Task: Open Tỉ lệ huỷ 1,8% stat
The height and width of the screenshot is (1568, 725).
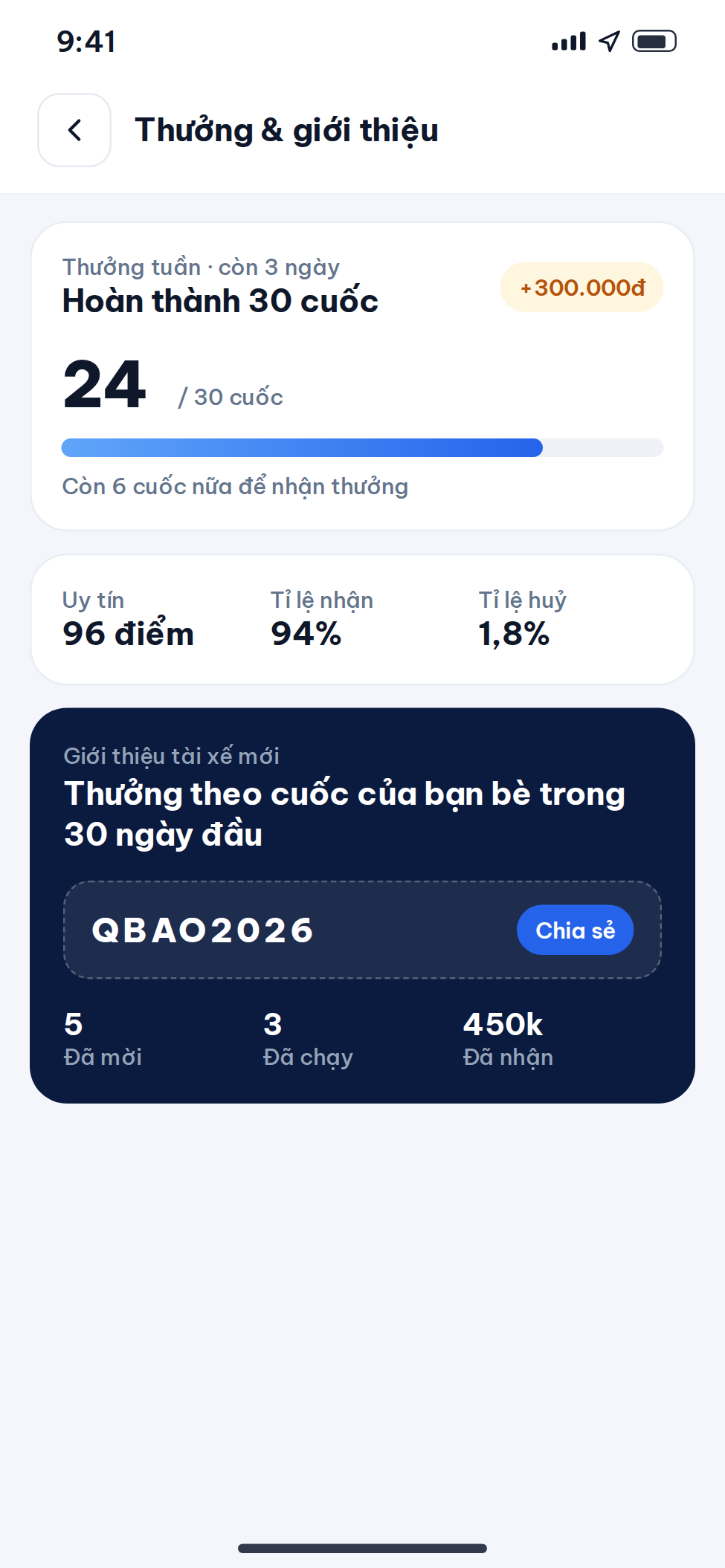Action: coord(522,619)
